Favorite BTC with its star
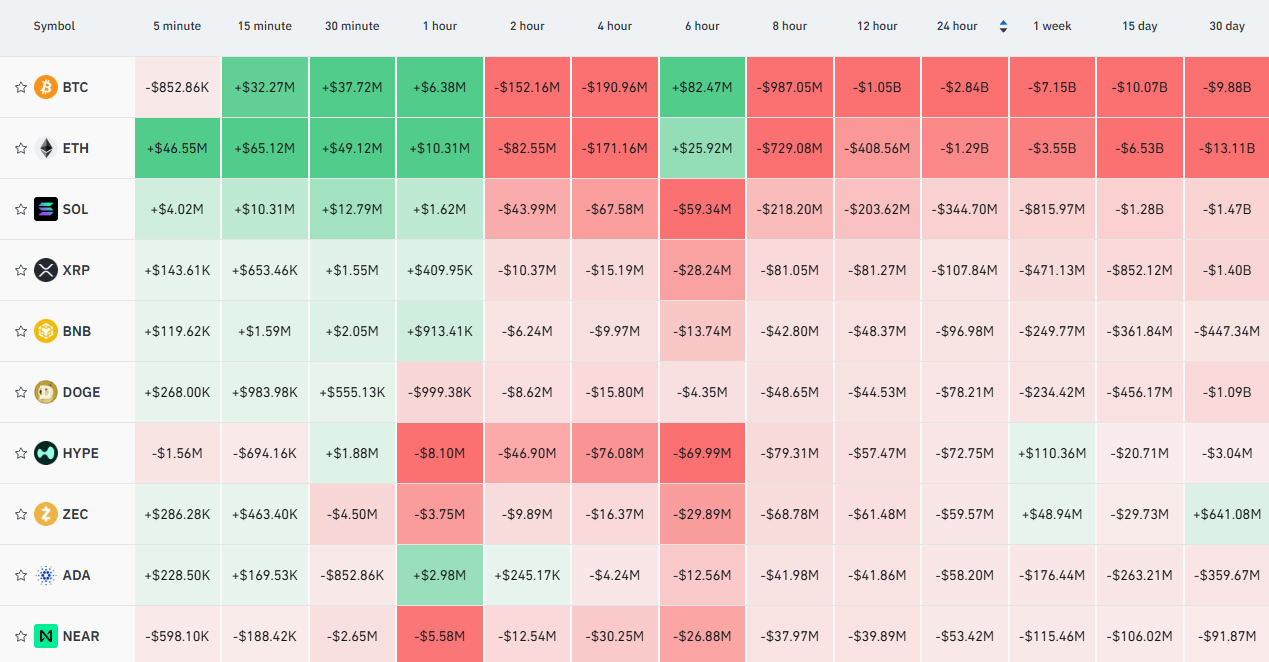This screenshot has height=662, width=1269. [20, 87]
